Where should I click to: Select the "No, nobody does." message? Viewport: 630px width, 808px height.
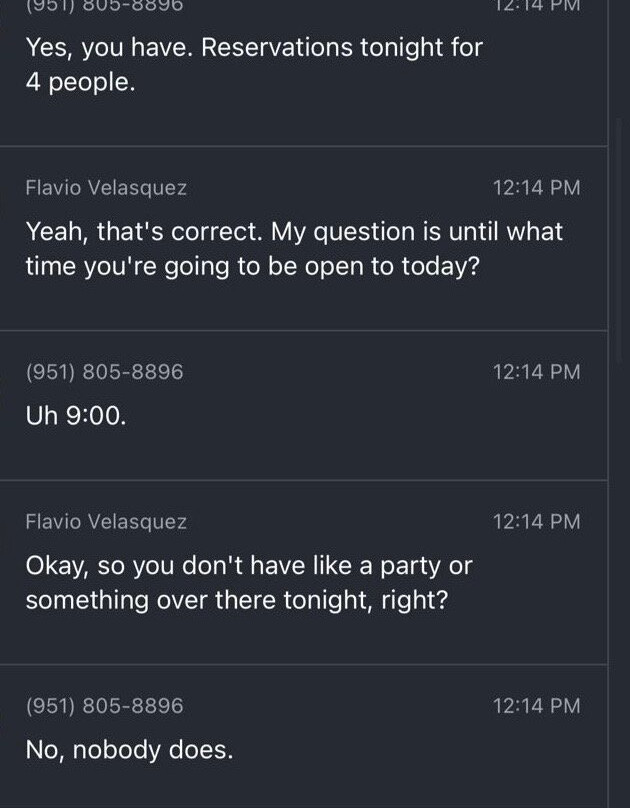(129, 750)
